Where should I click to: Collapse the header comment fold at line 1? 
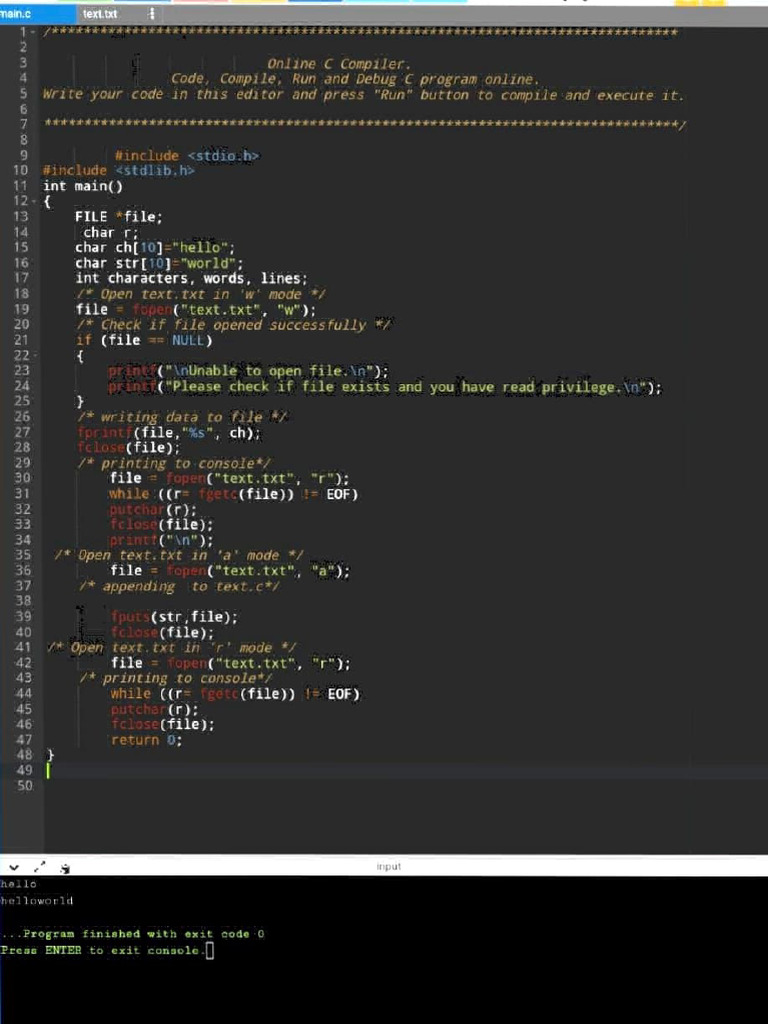tap(34, 31)
